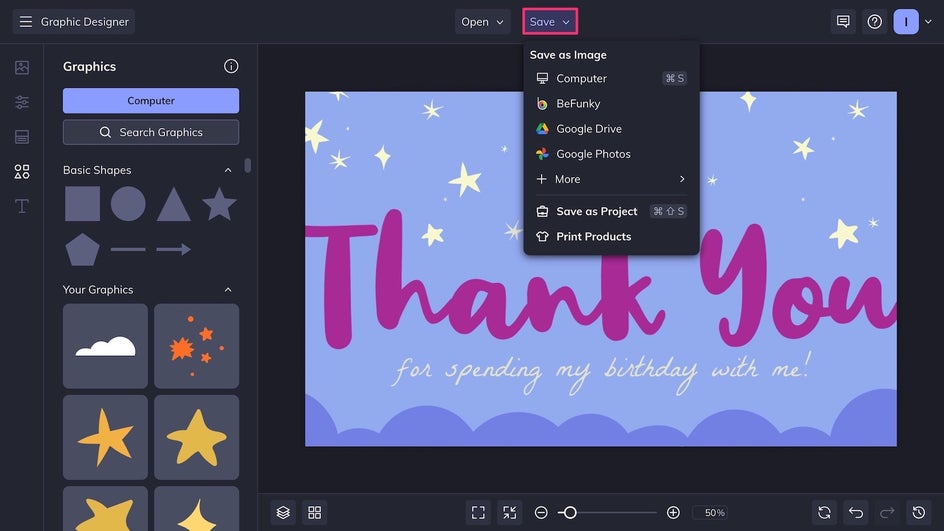Add the arrow line shape

(x=174, y=249)
